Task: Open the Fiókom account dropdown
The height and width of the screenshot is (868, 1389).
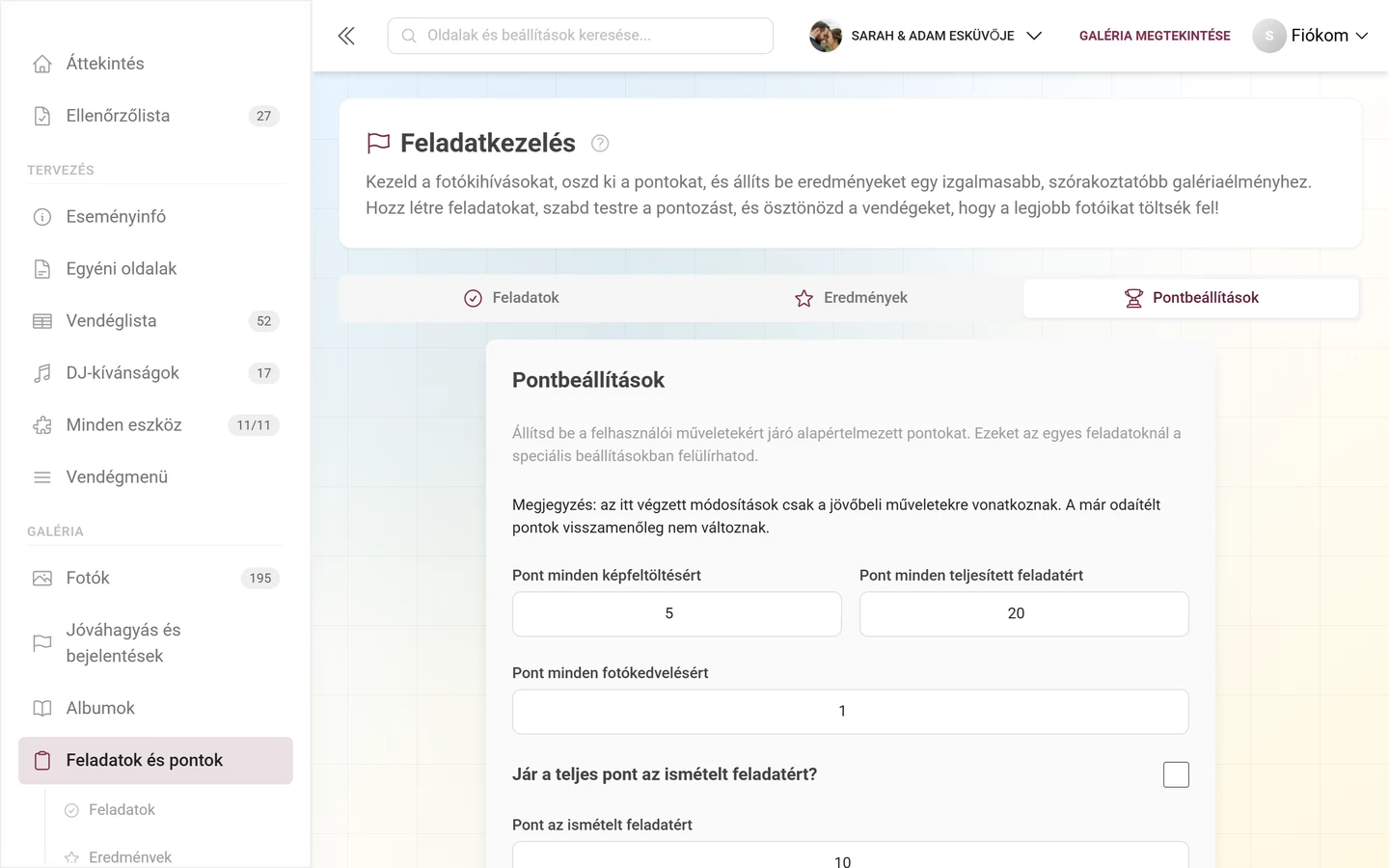Action: coord(1330,36)
